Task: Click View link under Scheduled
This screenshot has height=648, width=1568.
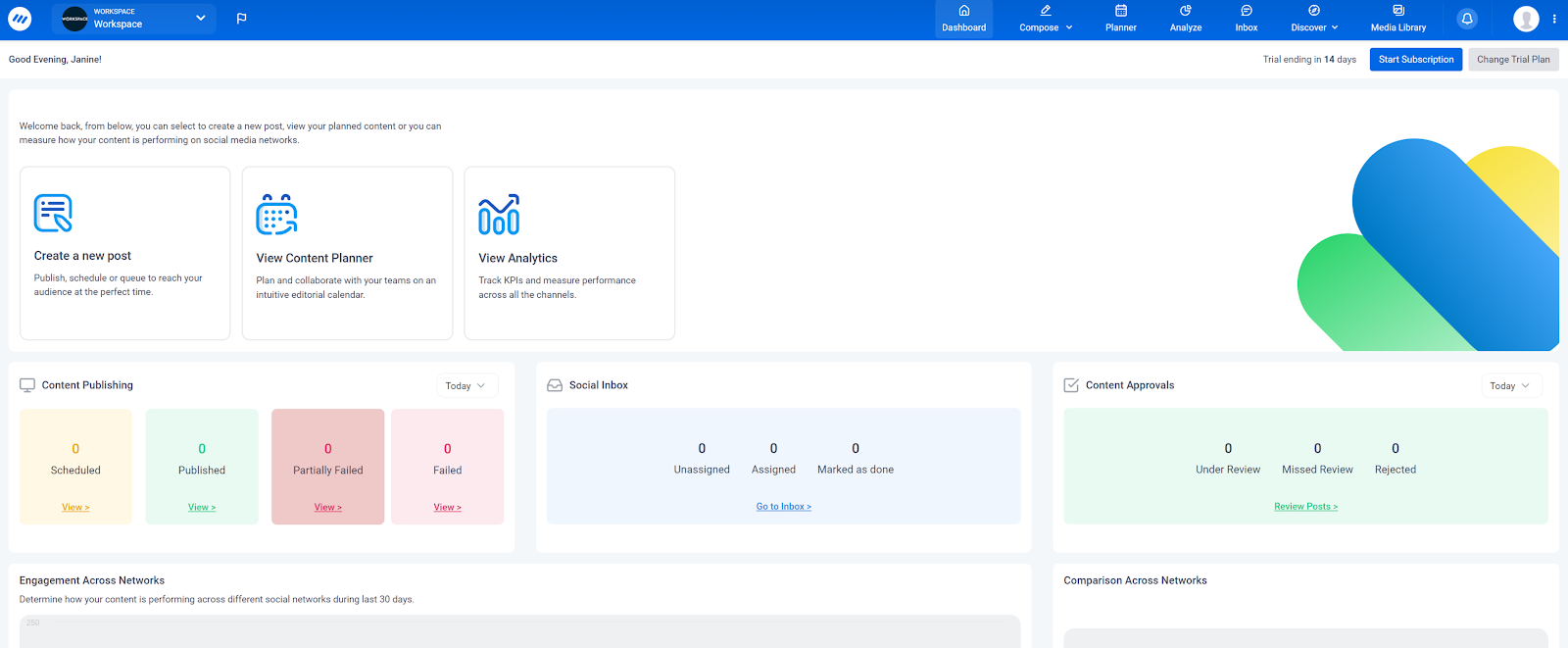Action: 75,508
